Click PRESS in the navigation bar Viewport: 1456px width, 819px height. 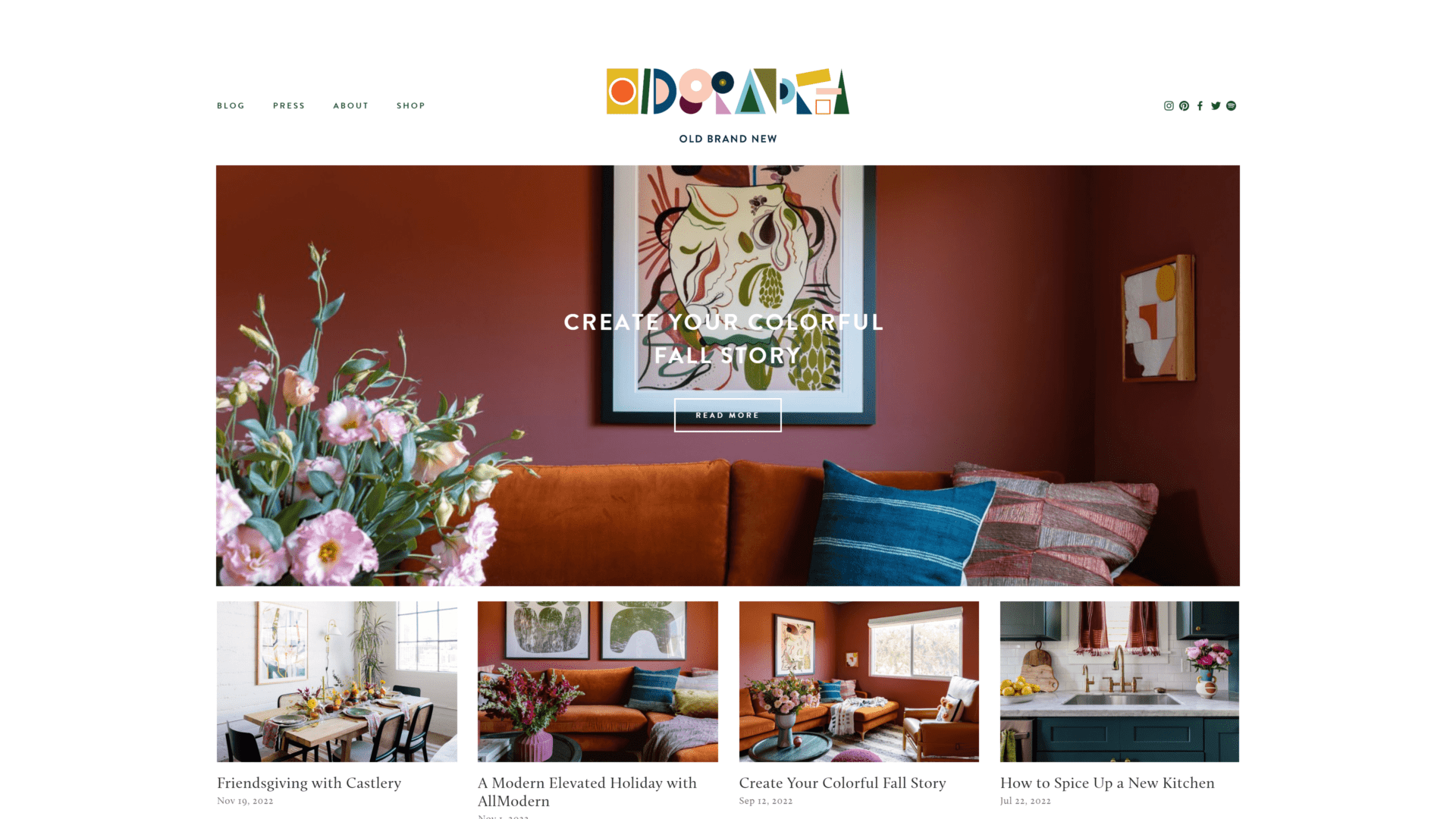289,105
